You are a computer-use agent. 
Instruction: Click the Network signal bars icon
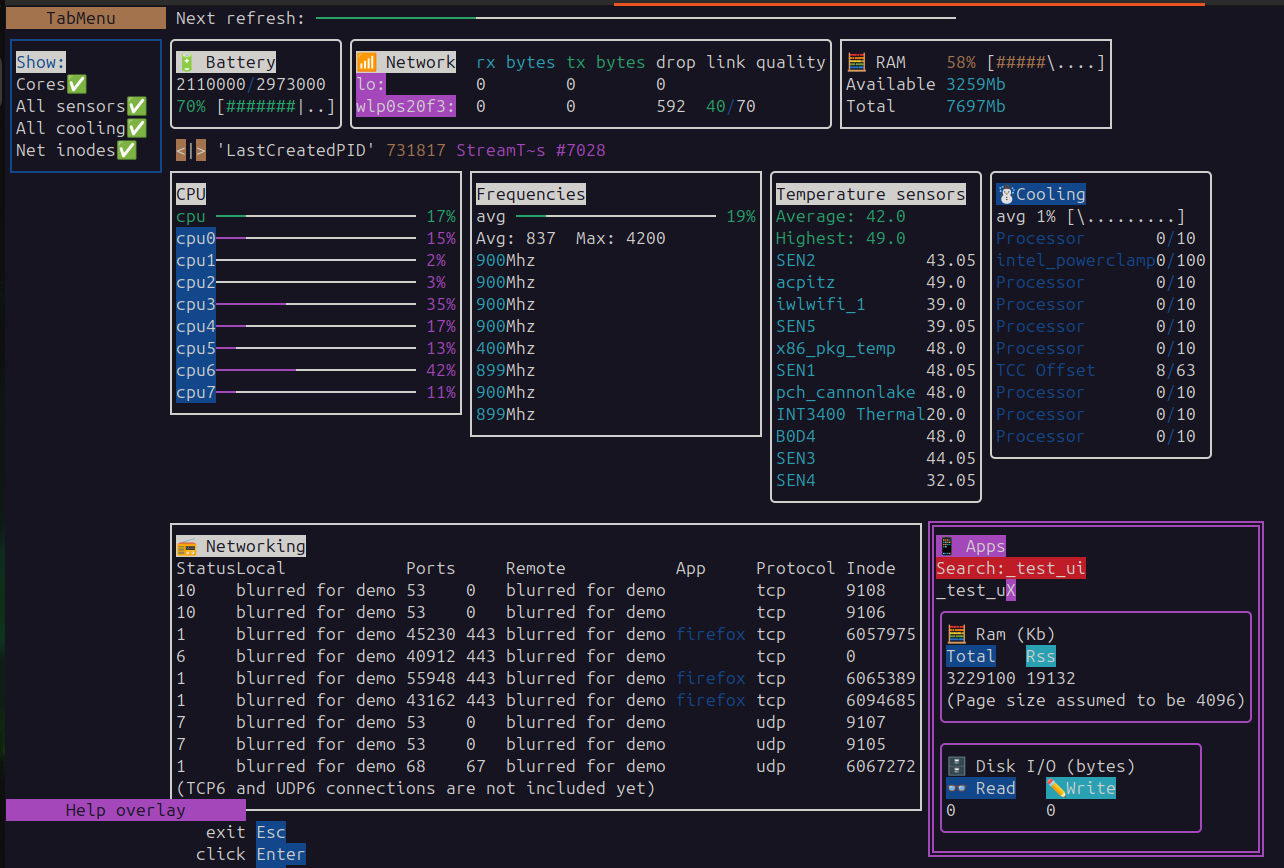click(366, 62)
